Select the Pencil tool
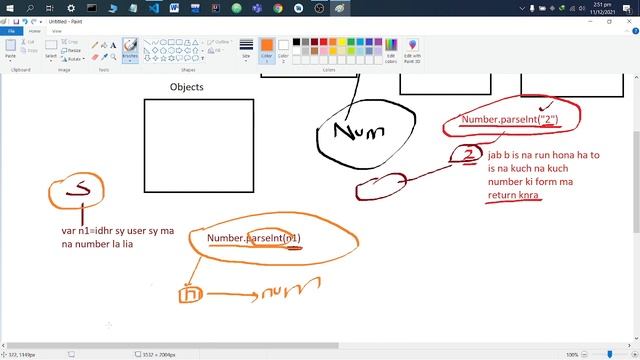Screen dimensions: 640x360 point(95,45)
